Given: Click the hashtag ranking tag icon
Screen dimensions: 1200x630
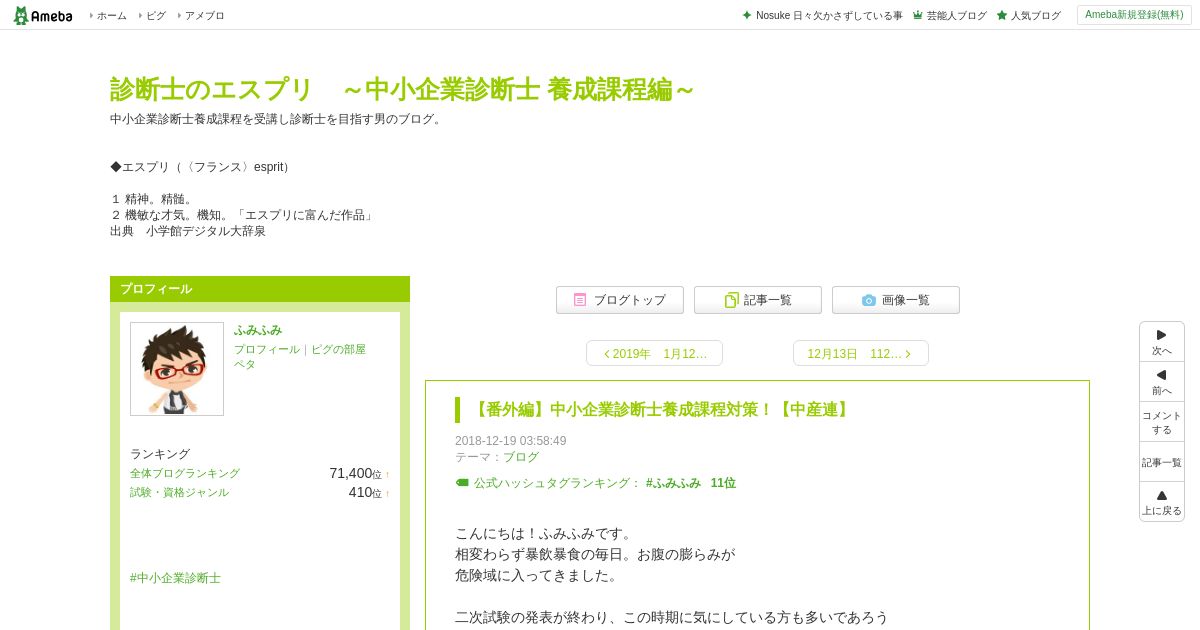Looking at the screenshot, I should (x=462, y=483).
